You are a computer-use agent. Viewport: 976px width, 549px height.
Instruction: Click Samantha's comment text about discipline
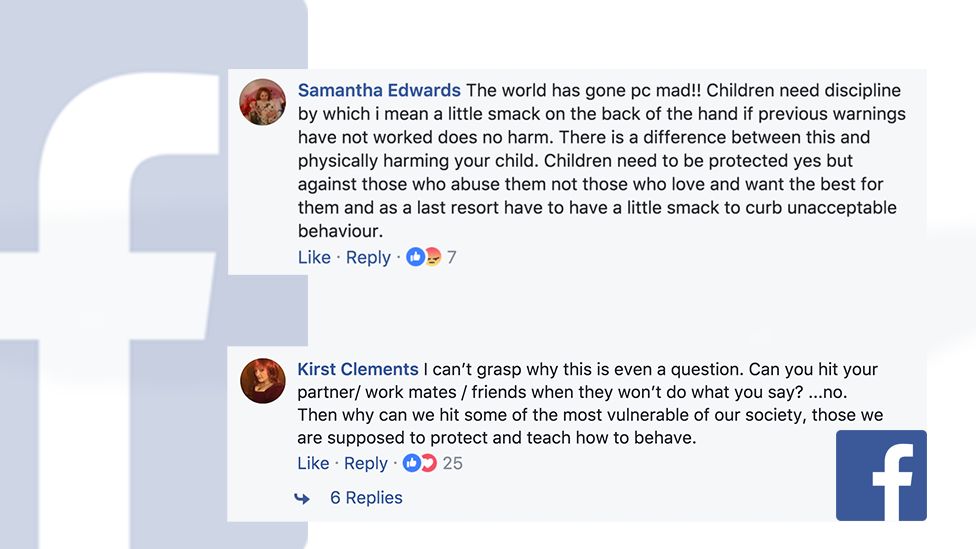pyautogui.click(x=600, y=161)
